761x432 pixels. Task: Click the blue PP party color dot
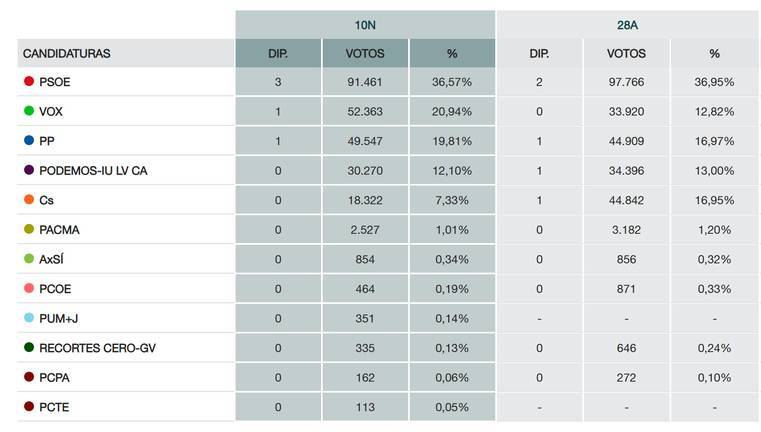tap(28, 141)
